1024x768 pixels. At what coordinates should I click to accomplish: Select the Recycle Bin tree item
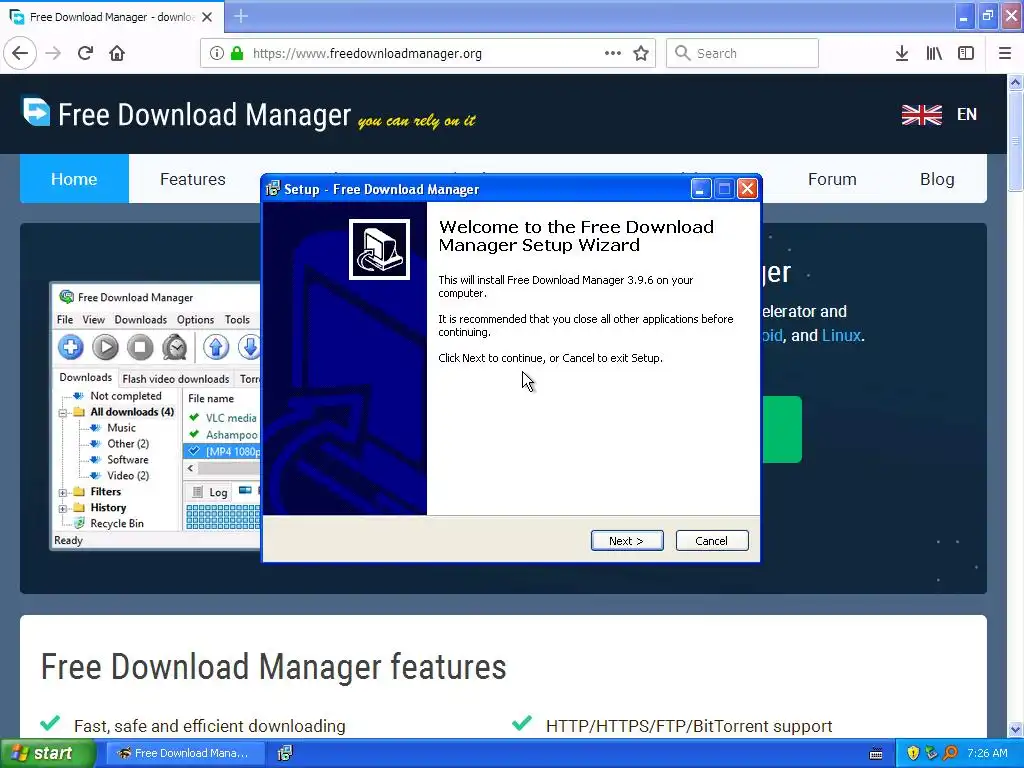[117, 523]
